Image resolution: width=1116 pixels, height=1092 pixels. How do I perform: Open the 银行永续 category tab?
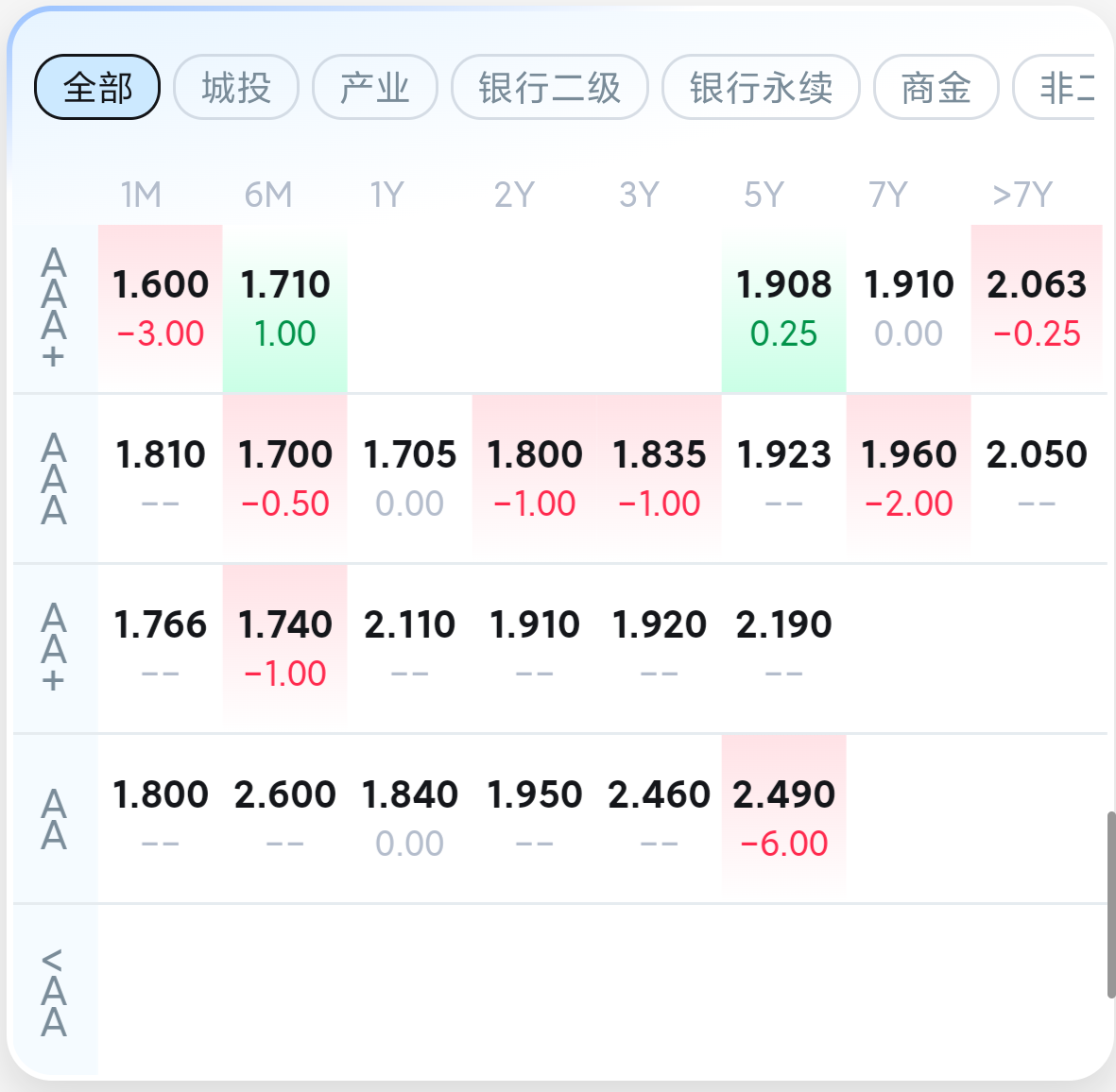[x=761, y=88]
